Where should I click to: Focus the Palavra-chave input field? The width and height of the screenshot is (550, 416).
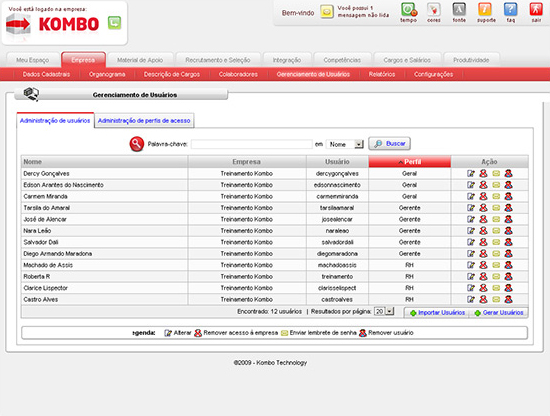[252, 144]
